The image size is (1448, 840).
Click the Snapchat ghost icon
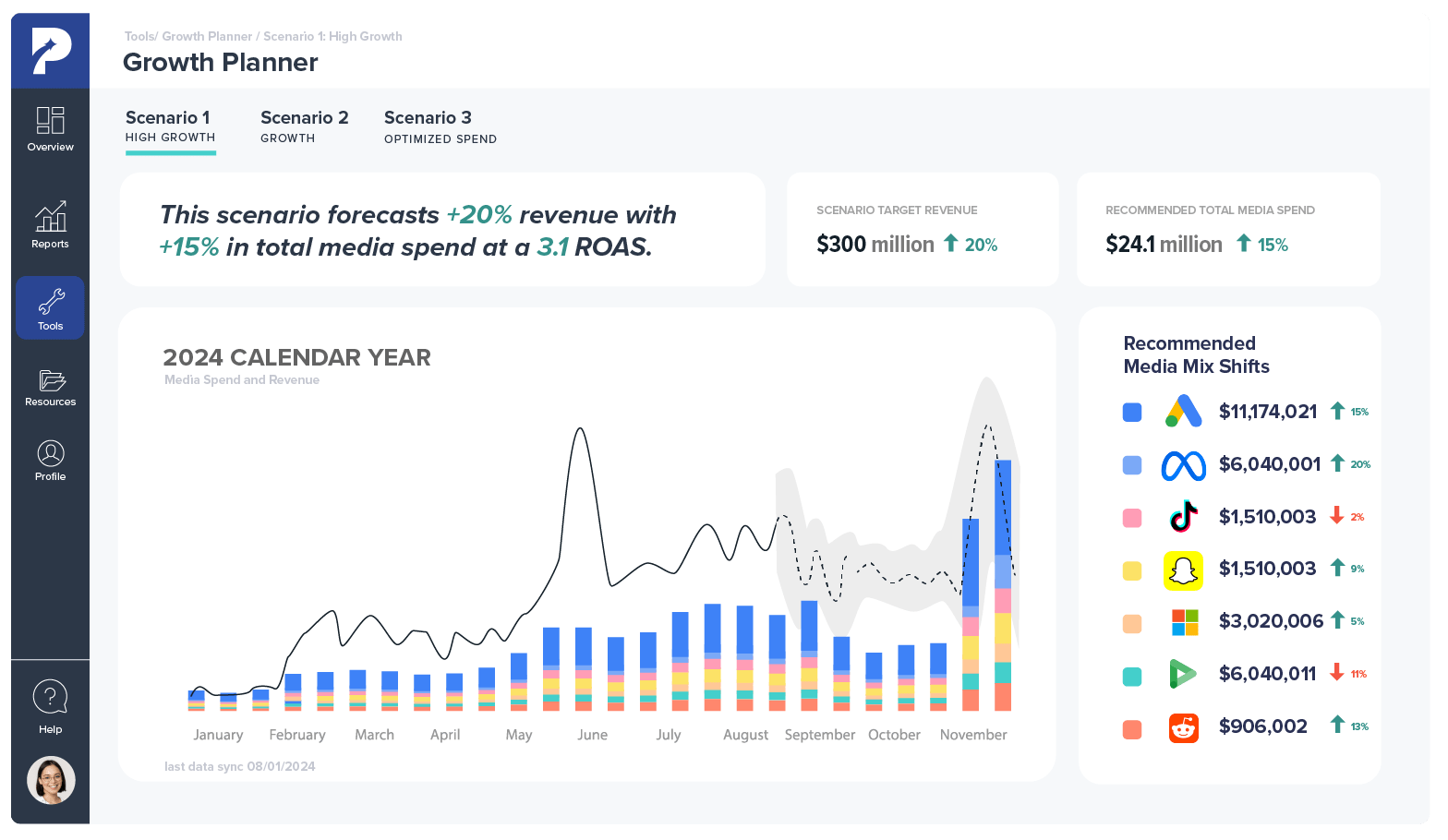1183,570
